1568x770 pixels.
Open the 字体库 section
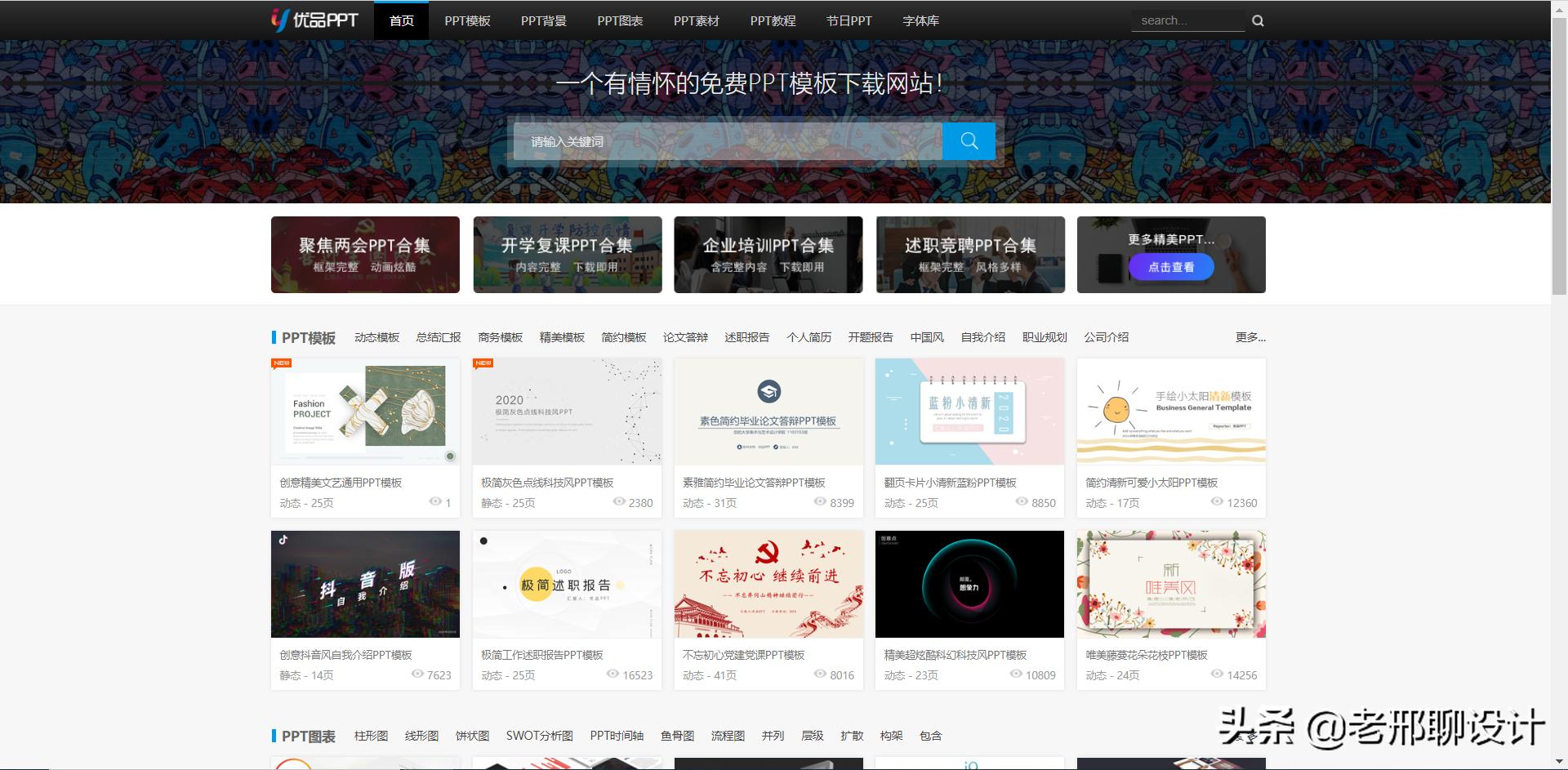(920, 20)
